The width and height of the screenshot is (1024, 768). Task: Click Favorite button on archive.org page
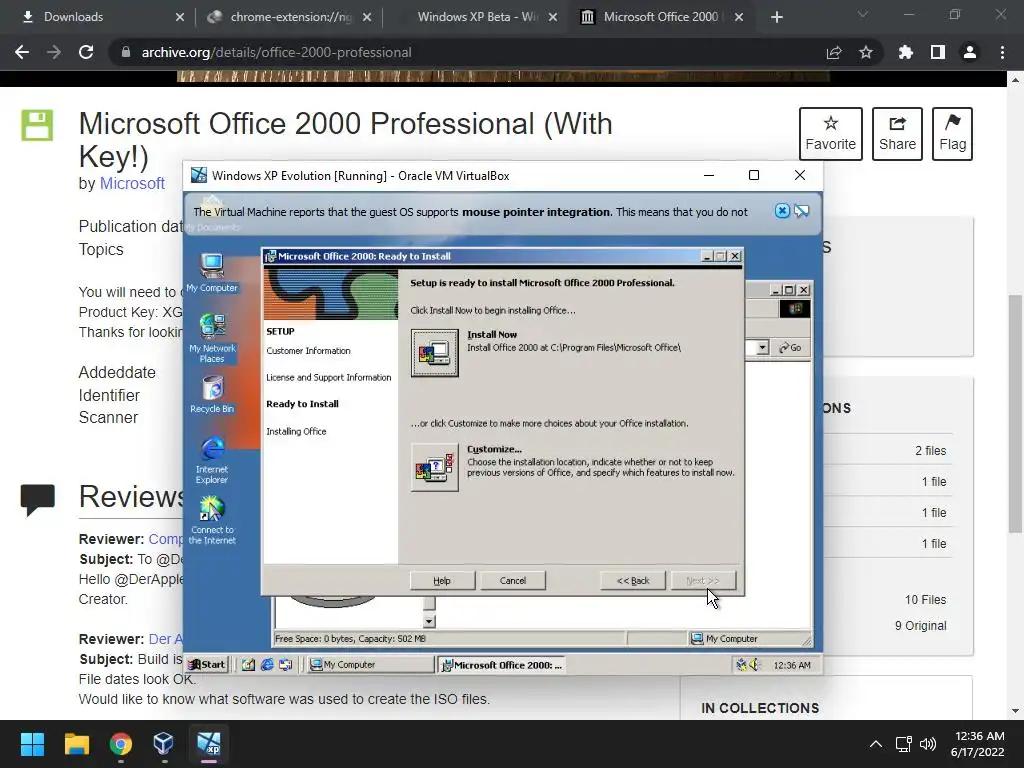pos(831,134)
